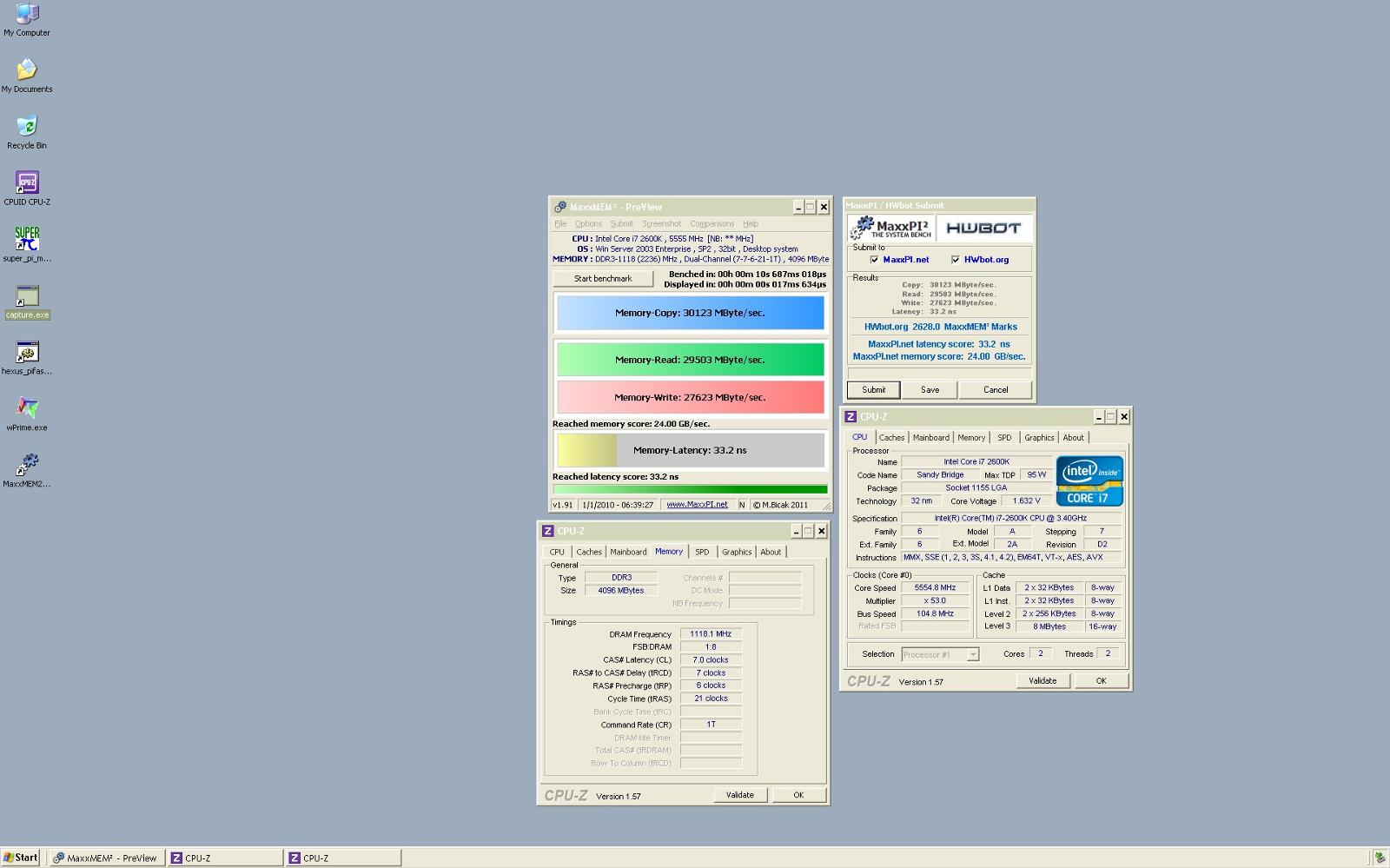Click MaxxMEM² title bar app icon
The width and height of the screenshot is (1390, 868).
click(x=560, y=207)
